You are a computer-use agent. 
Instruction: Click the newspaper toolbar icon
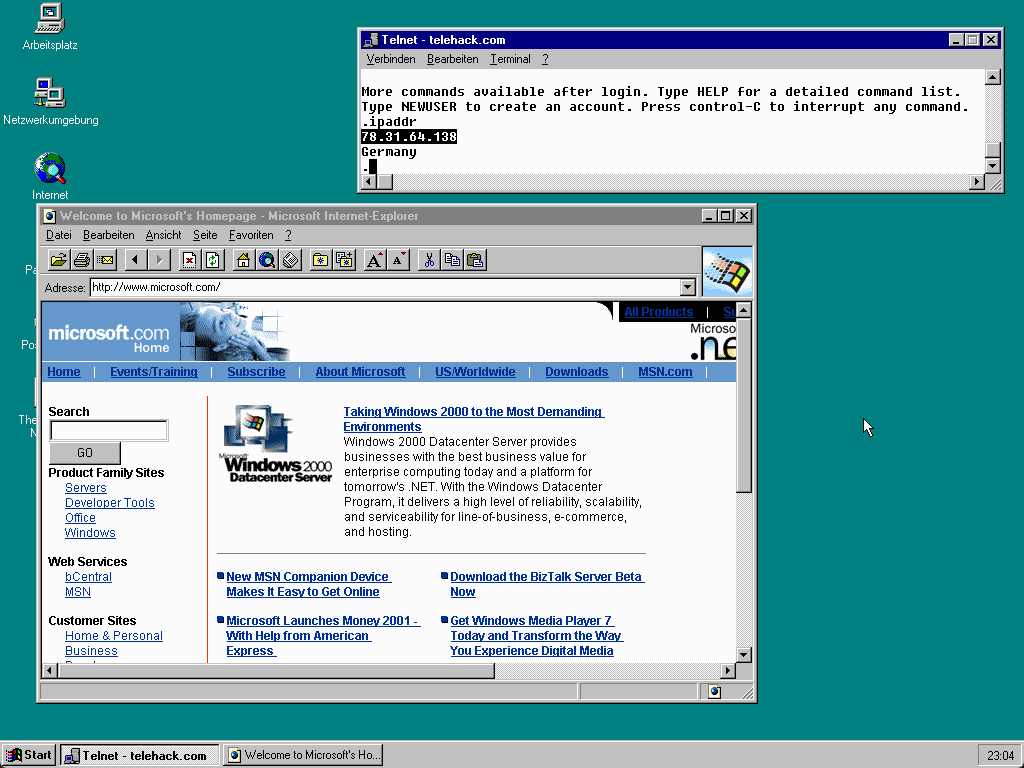291,261
